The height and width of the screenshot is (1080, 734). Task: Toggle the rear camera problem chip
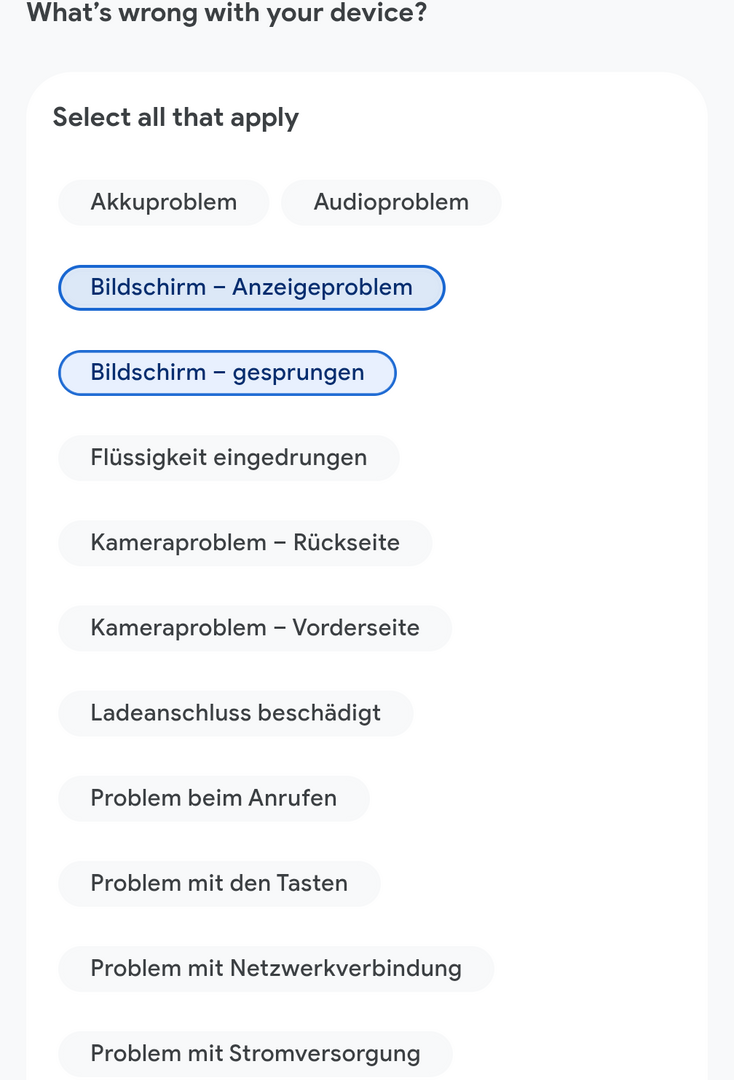click(245, 543)
